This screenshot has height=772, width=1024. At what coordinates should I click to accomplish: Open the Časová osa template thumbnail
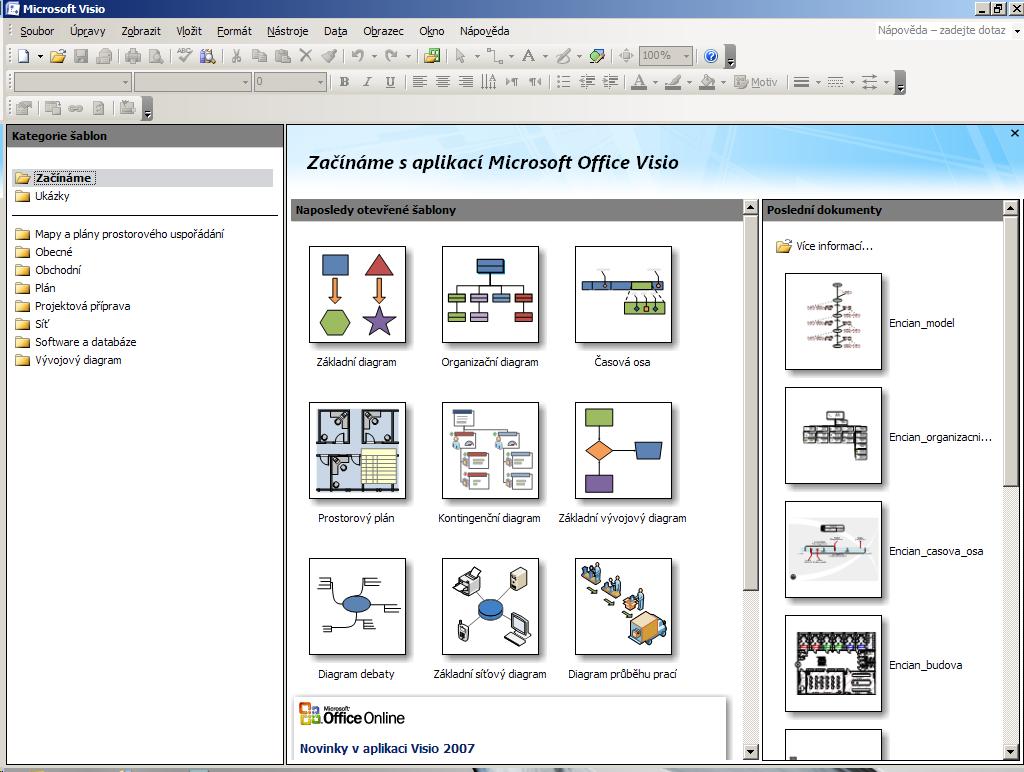(x=623, y=295)
